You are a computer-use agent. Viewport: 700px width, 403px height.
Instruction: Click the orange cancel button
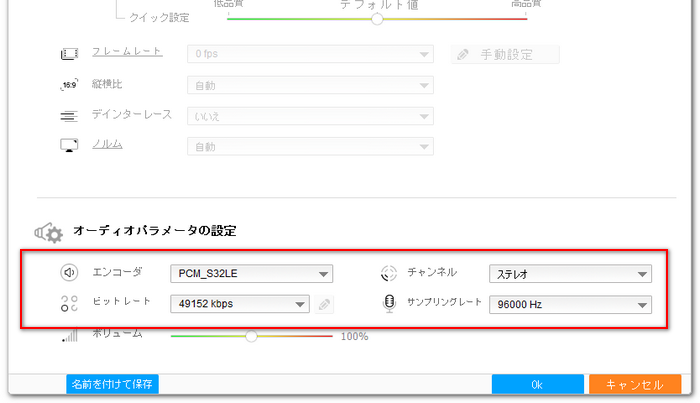click(x=635, y=384)
